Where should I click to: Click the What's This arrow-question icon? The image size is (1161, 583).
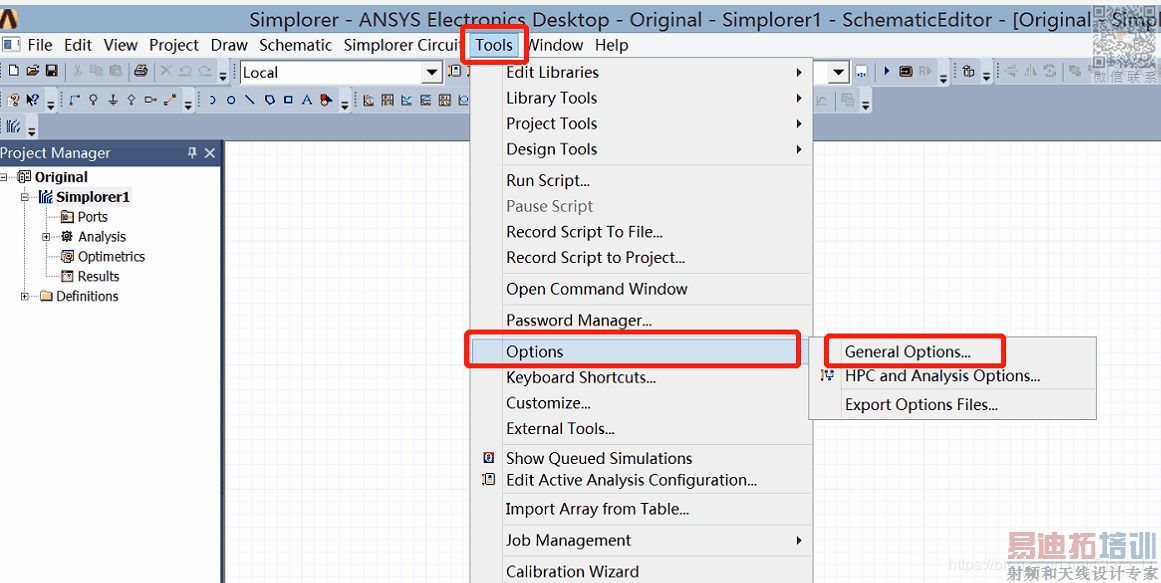(x=33, y=100)
